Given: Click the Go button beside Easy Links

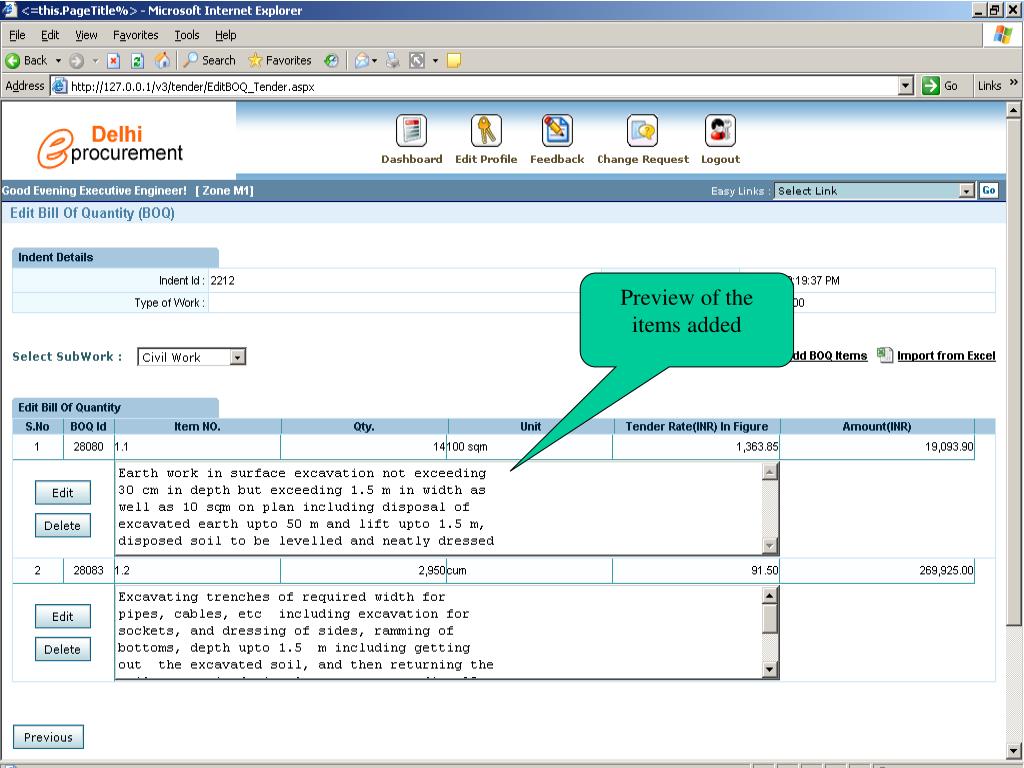Looking at the screenshot, I should pyautogui.click(x=988, y=190).
